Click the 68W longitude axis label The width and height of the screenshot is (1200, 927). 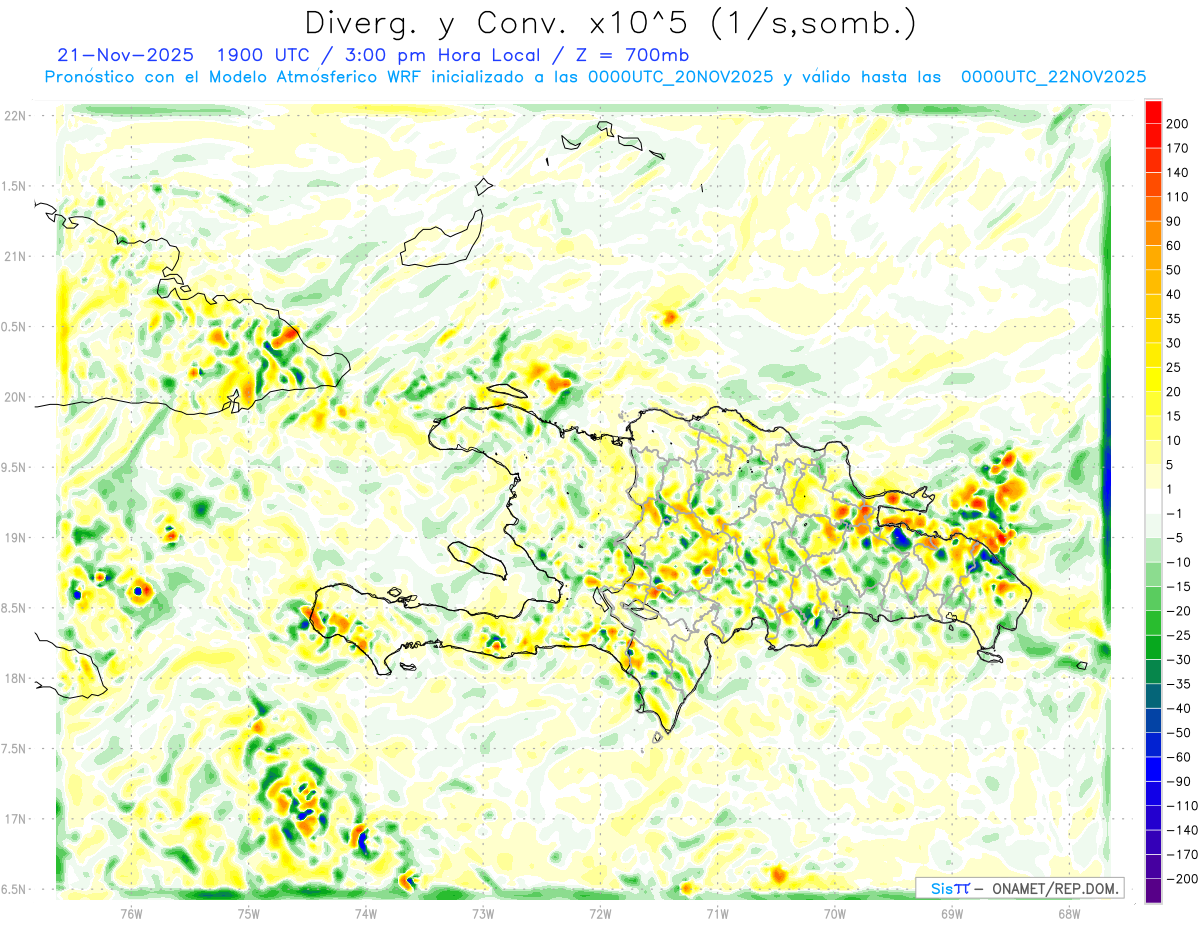point(1068,912)
